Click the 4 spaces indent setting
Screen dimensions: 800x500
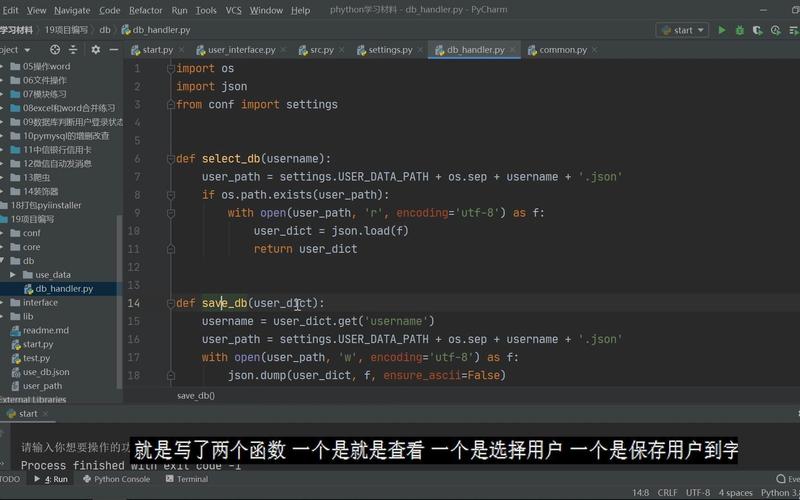point(735,493)
